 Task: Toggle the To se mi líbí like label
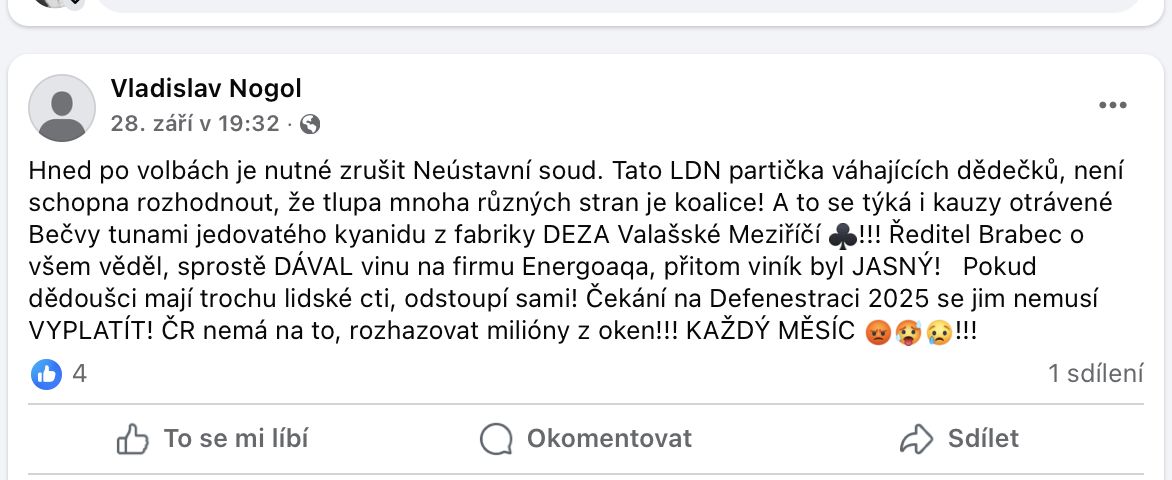(236, 438)
